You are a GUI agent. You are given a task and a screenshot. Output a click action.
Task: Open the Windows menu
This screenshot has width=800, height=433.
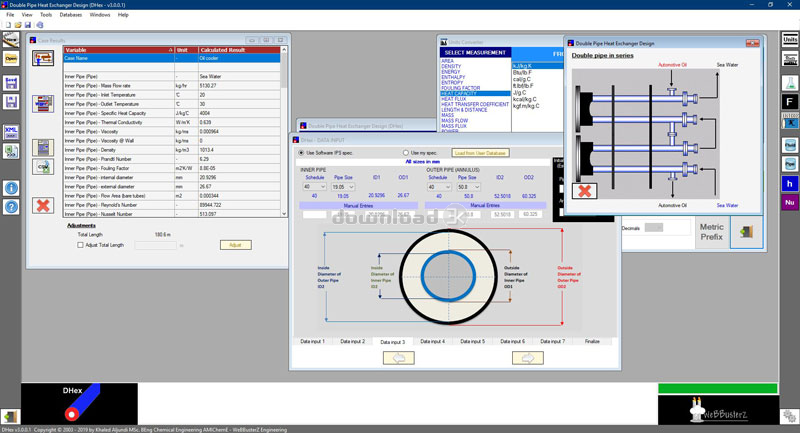point(99,15)
